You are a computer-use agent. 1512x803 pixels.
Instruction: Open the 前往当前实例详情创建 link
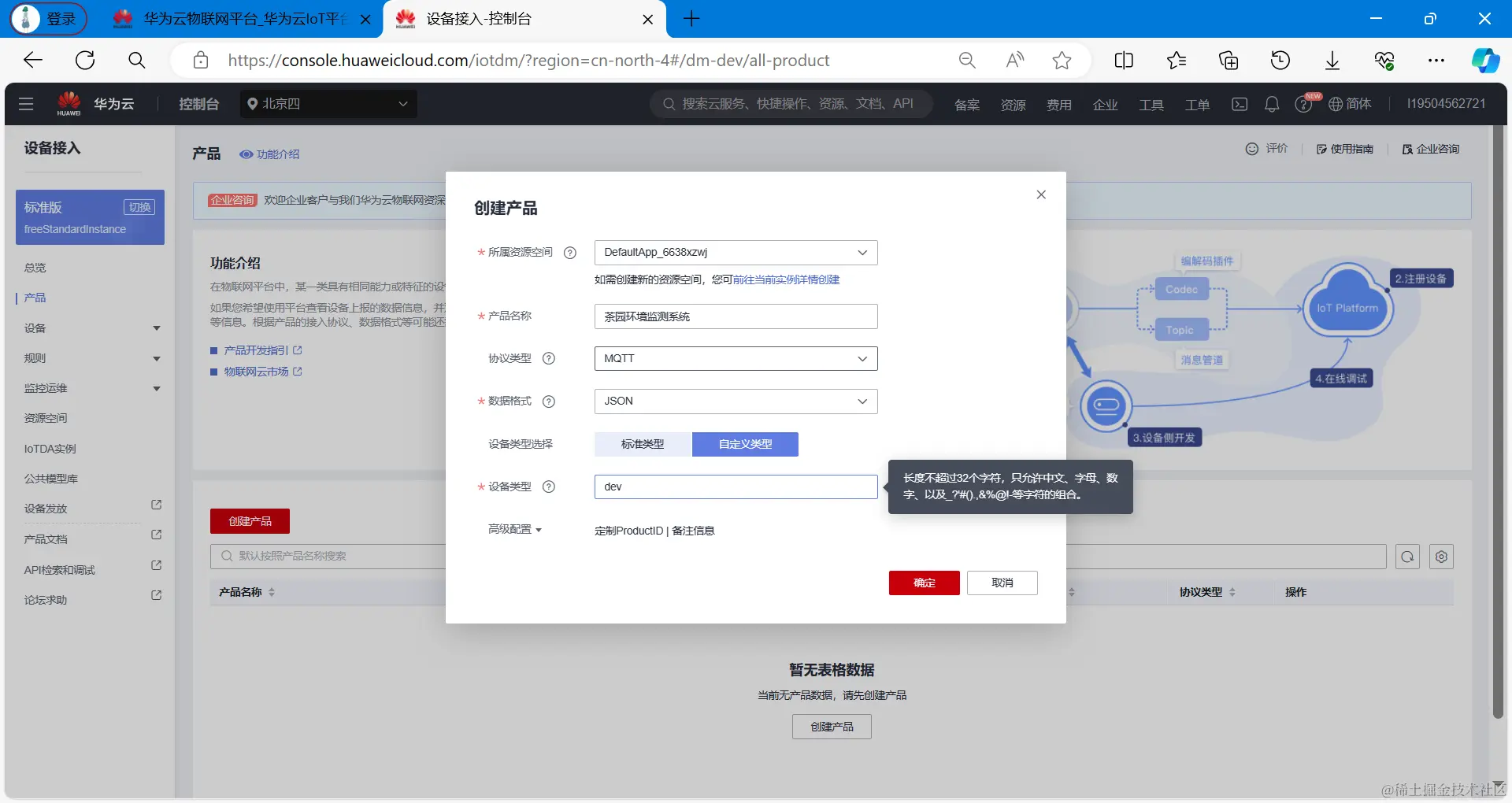click(x=786, y=280)
